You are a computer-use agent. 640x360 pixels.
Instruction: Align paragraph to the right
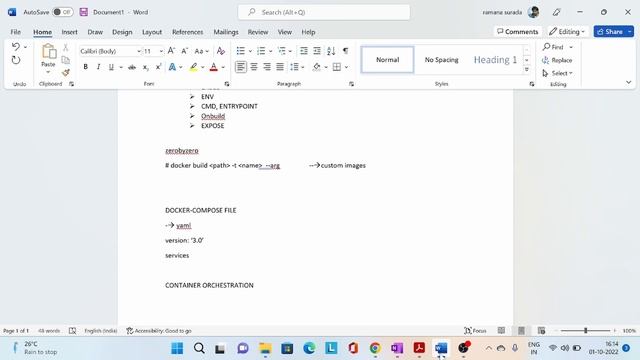coord(267,67)
